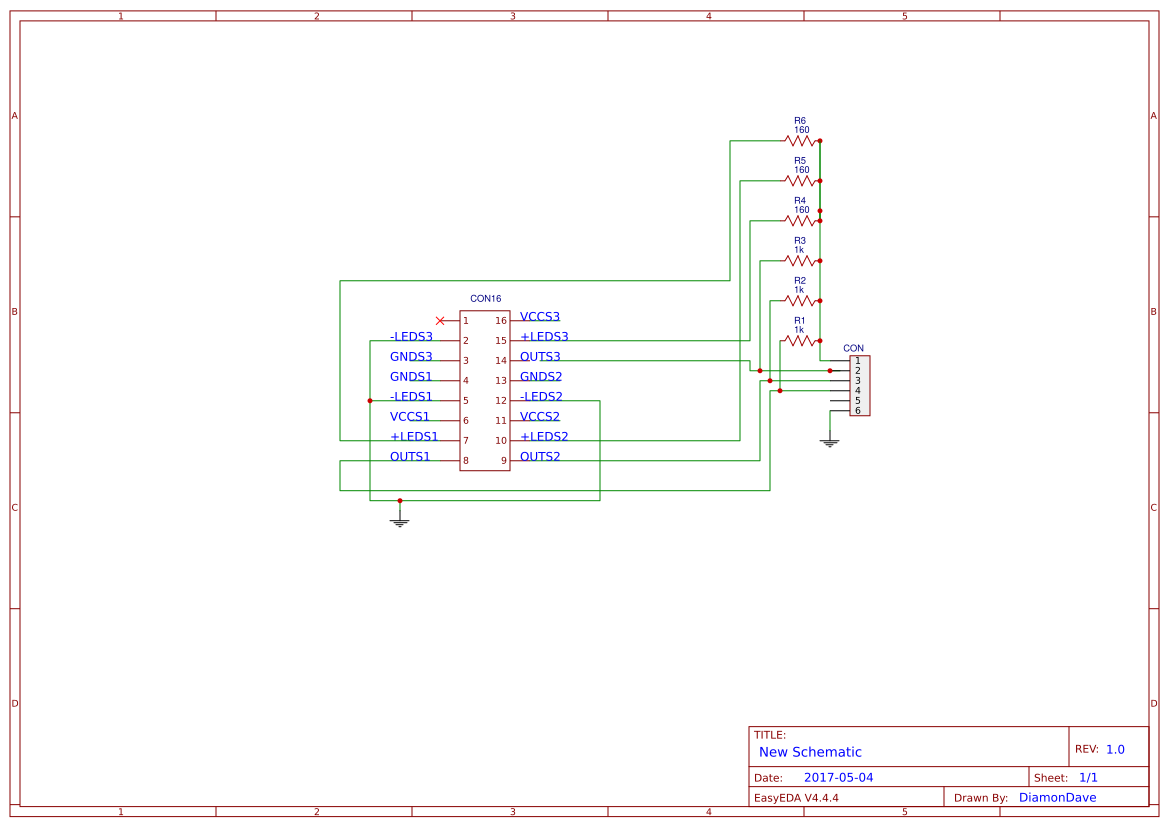Select resistor R6 with value 160
The image size is (1169, 827).
(800, 140)
